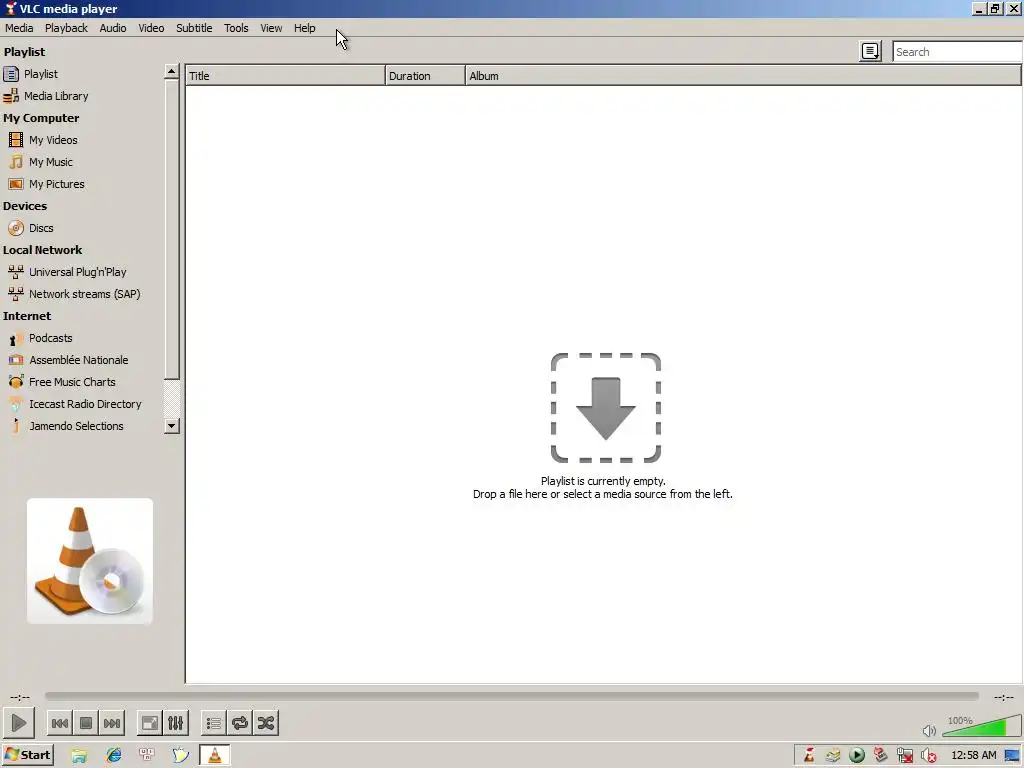Focus the playlist Search field
Viewport: 1024px width, 768px height.
click(x=957, y=52)
